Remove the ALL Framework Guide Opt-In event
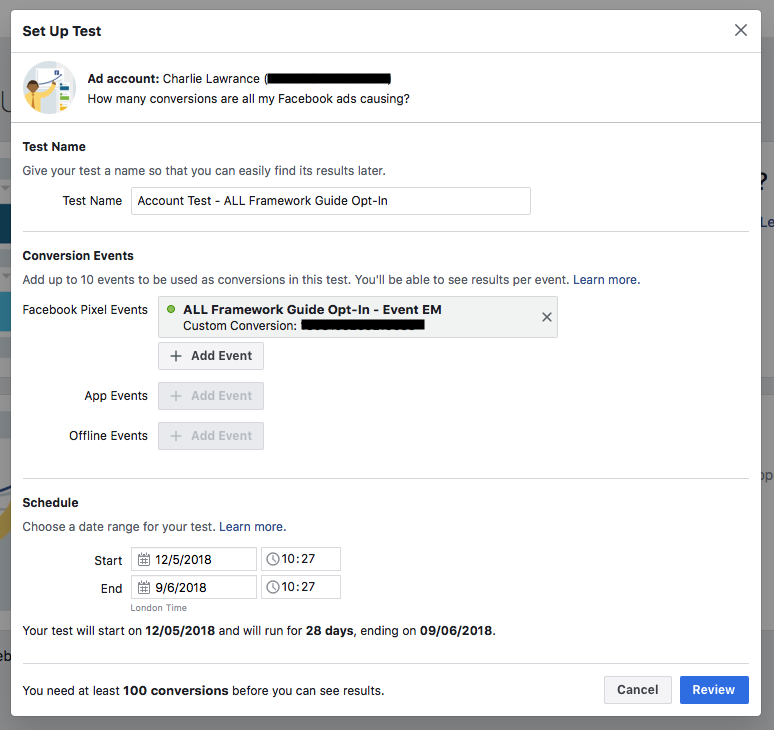 (546, 317)
